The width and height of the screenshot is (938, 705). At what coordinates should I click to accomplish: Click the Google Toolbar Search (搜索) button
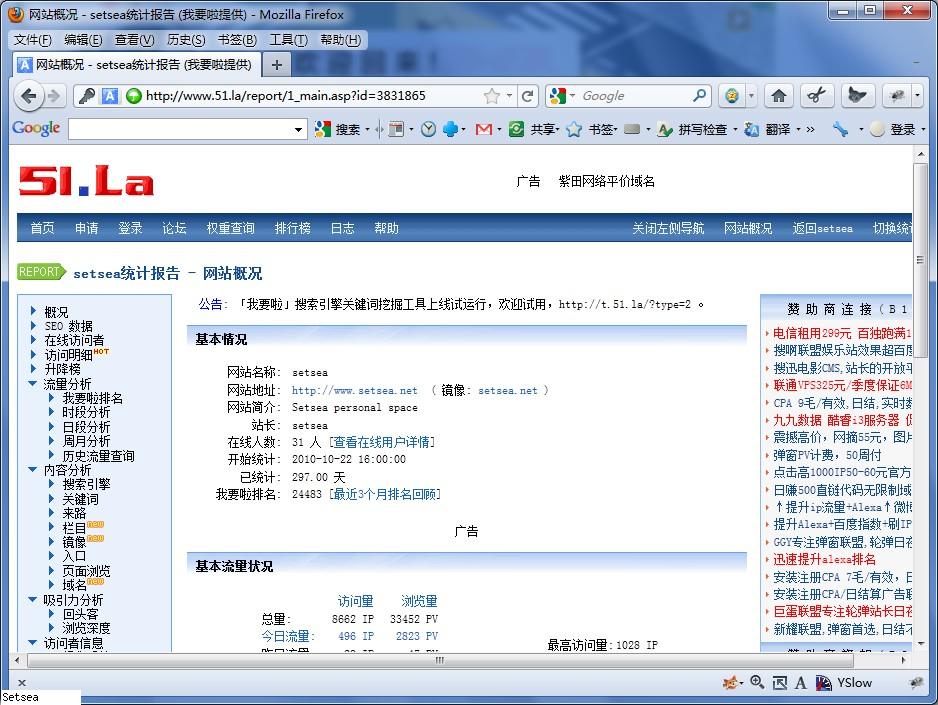click(337, 129)
